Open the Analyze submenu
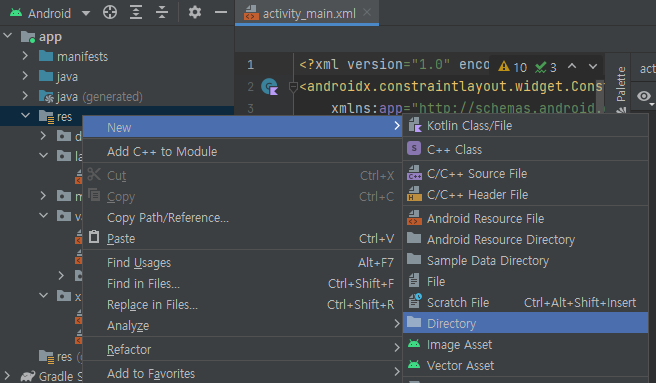The height and width of the screenshot is (383, 656). (x=242, y=325)
